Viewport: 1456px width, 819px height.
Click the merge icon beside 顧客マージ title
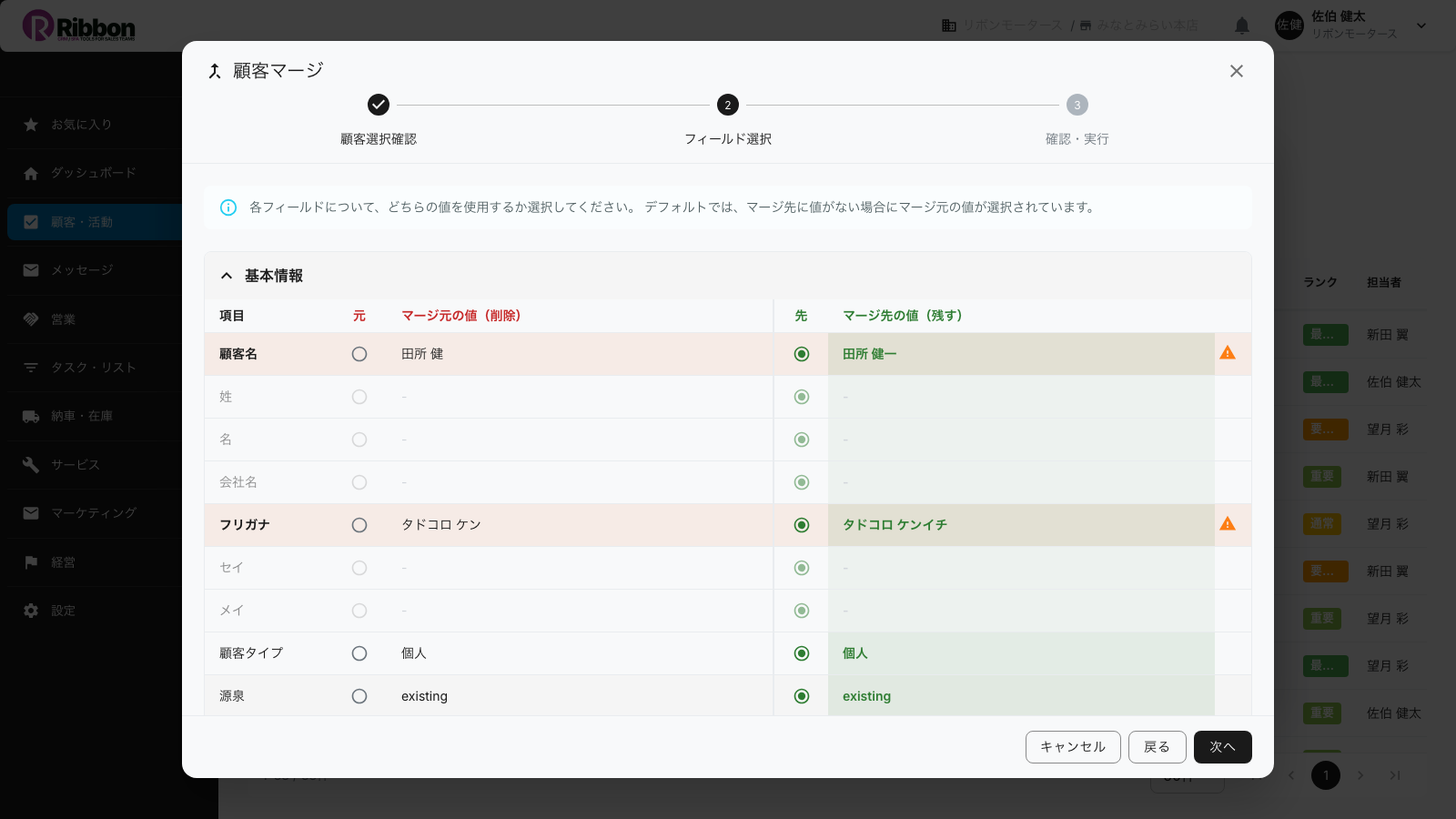coord(215,71)
